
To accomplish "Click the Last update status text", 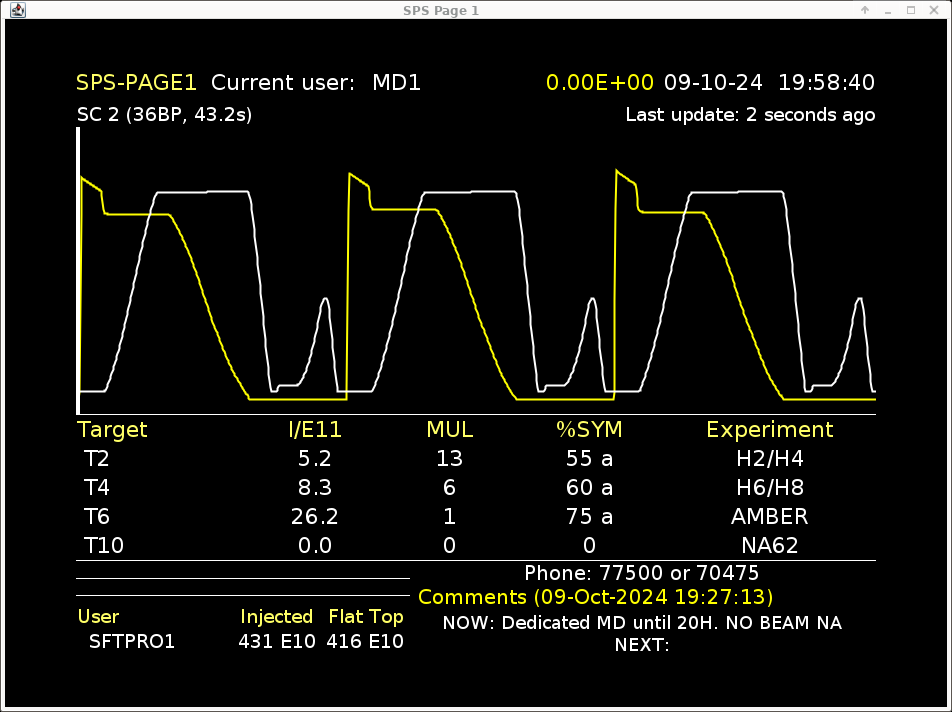I will [750, 115].
